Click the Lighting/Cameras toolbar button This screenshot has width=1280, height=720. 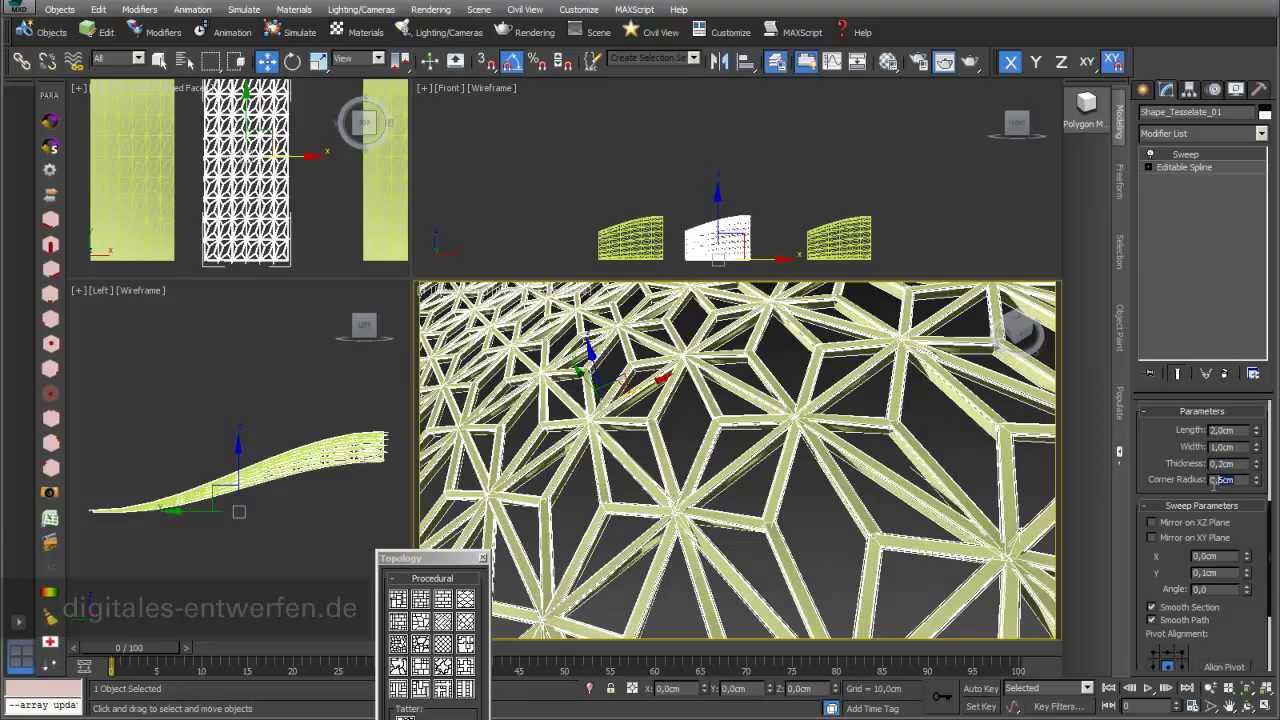point(439,31)
